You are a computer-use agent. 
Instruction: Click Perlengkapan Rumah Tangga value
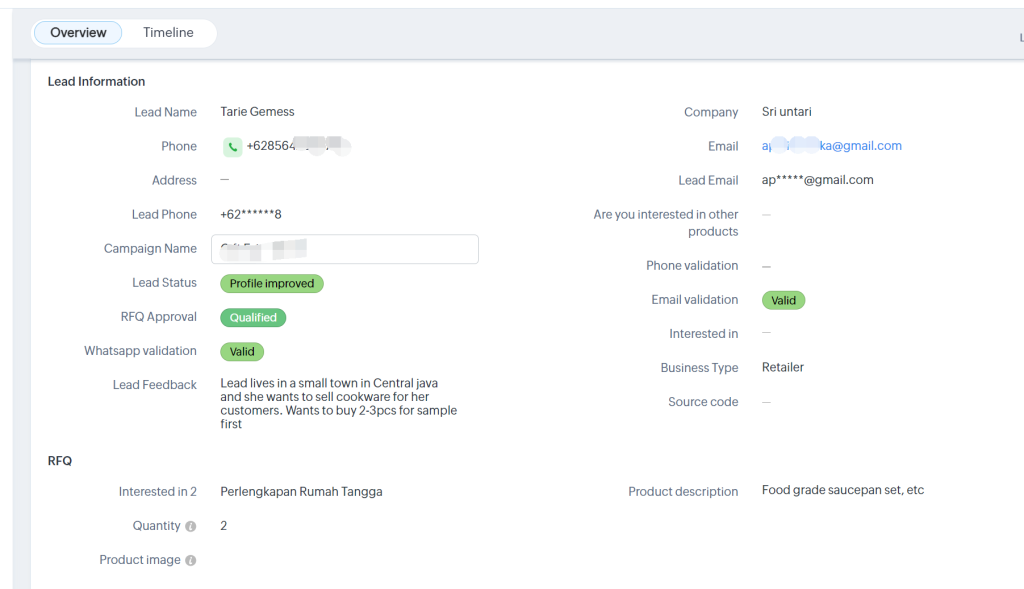pyautogui.click(x=301, y=492)
